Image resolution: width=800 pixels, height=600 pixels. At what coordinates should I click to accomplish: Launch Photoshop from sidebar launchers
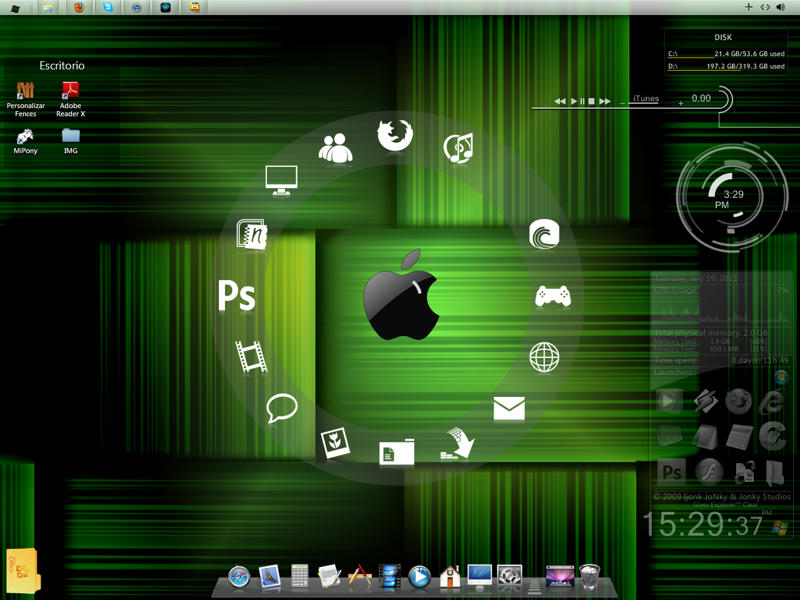click(671, 472)
